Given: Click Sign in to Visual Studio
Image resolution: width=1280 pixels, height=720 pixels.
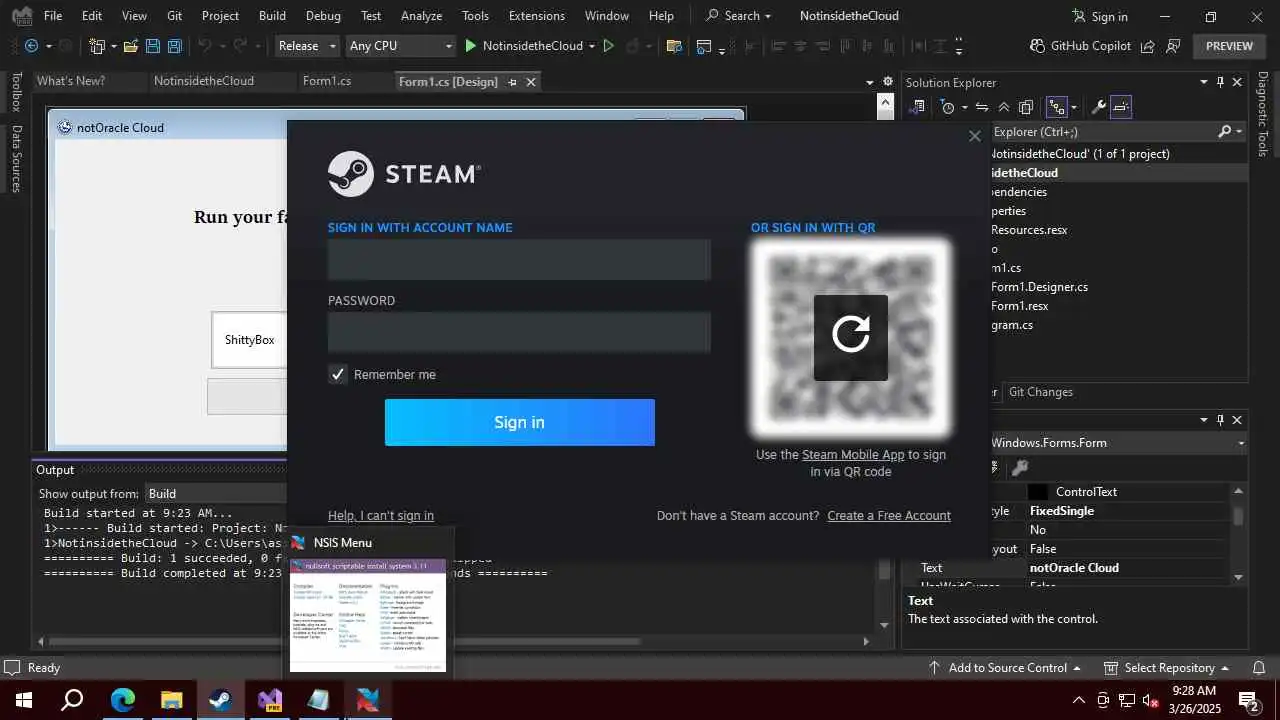Looking at the screenshot, I should (1100, 16).
